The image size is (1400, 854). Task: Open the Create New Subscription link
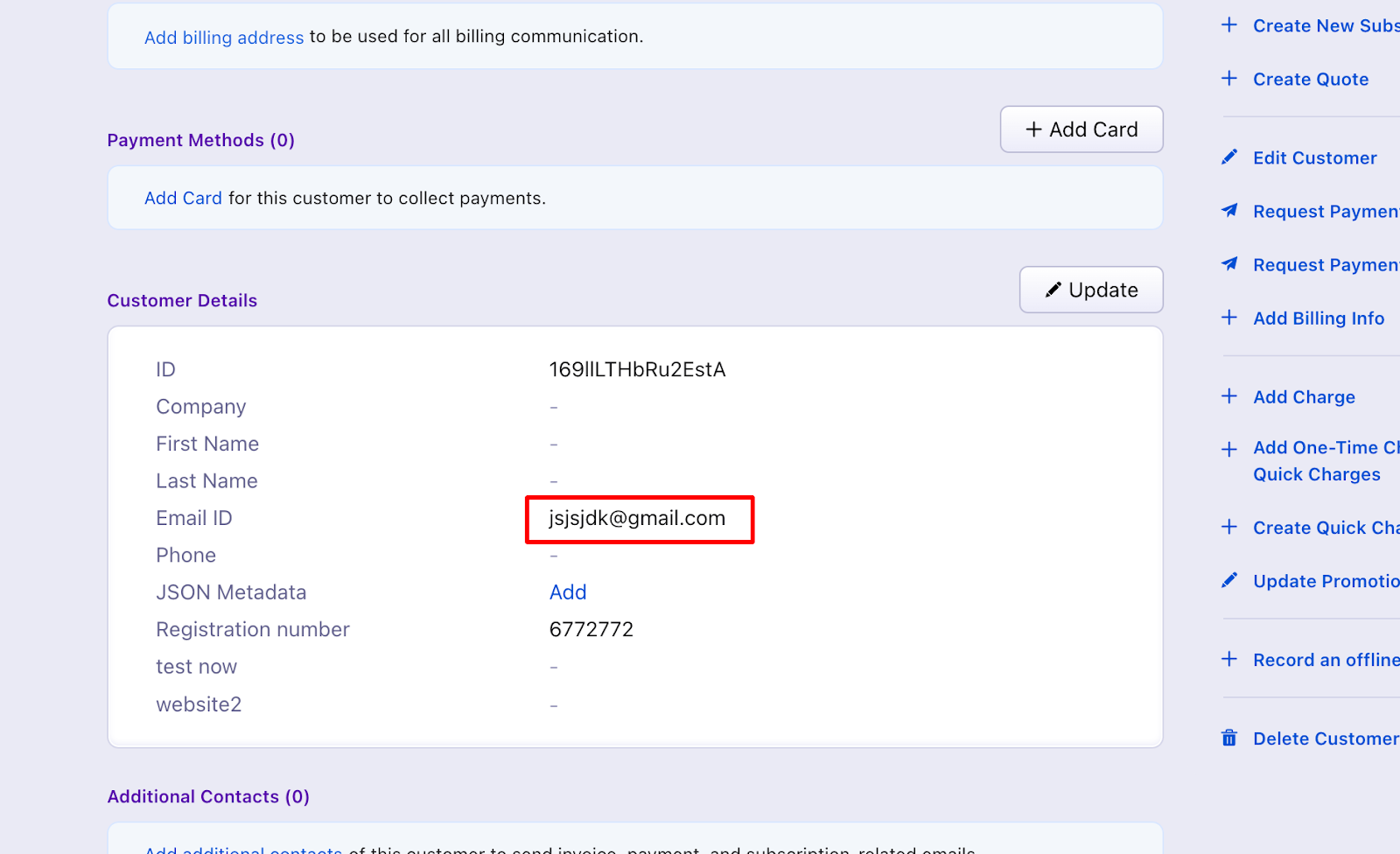point(1326,26)
